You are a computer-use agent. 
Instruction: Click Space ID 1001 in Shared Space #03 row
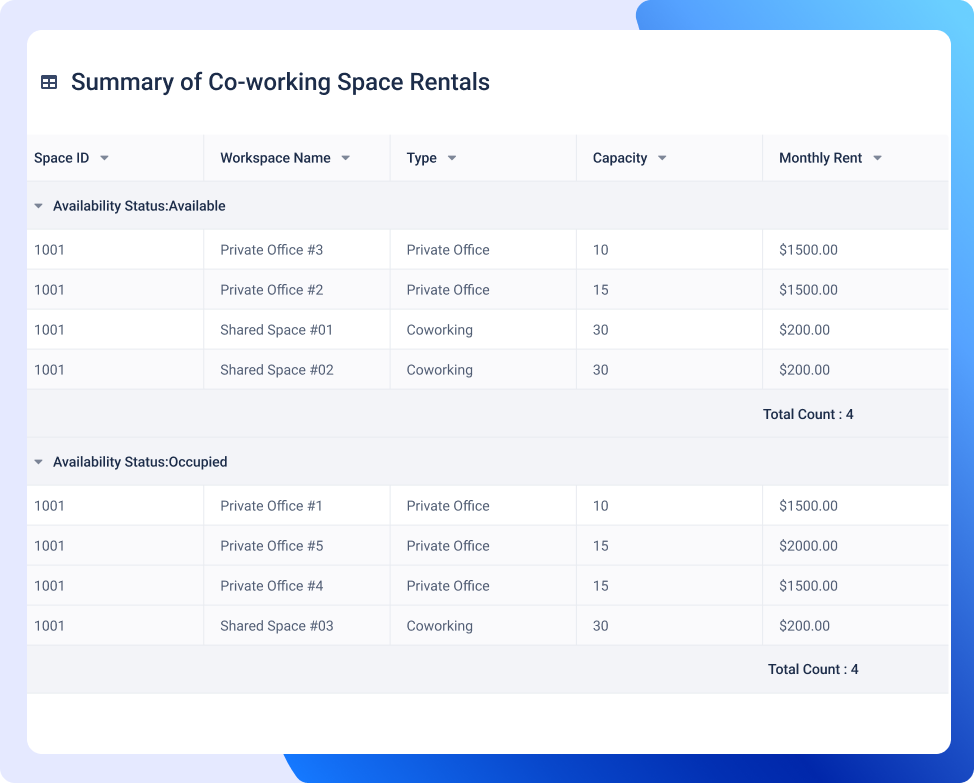(49, 626)
